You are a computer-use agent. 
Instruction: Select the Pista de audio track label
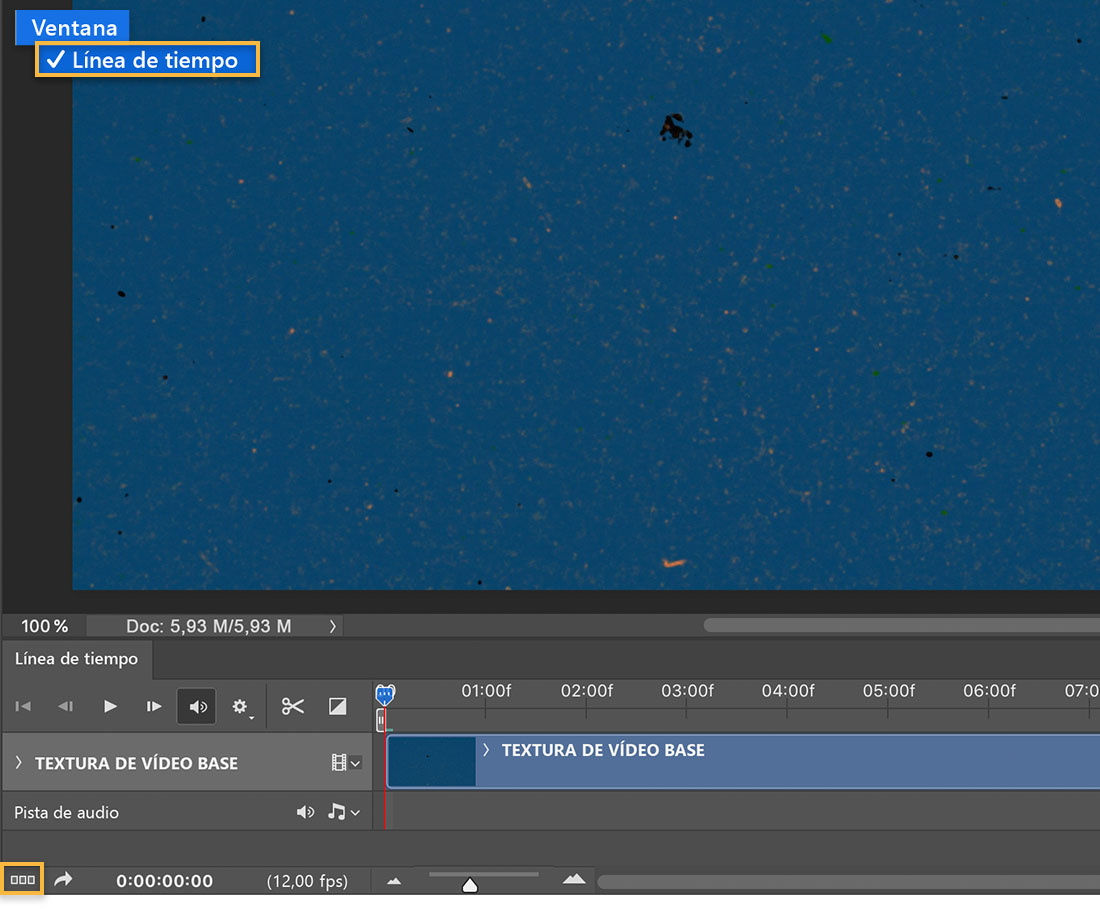click(67, 812)
